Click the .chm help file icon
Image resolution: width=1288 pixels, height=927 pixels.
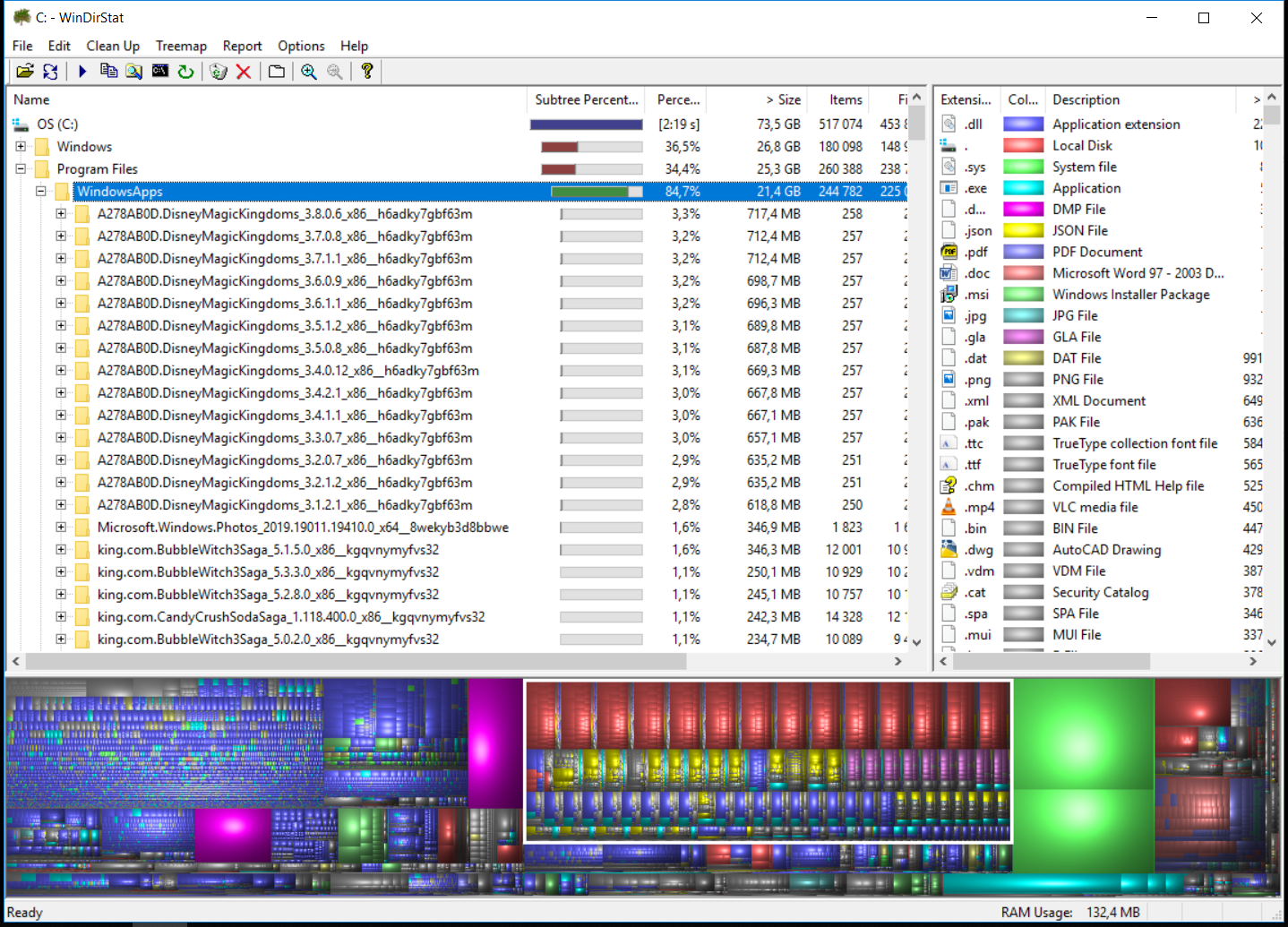click(x=949, y=485)
